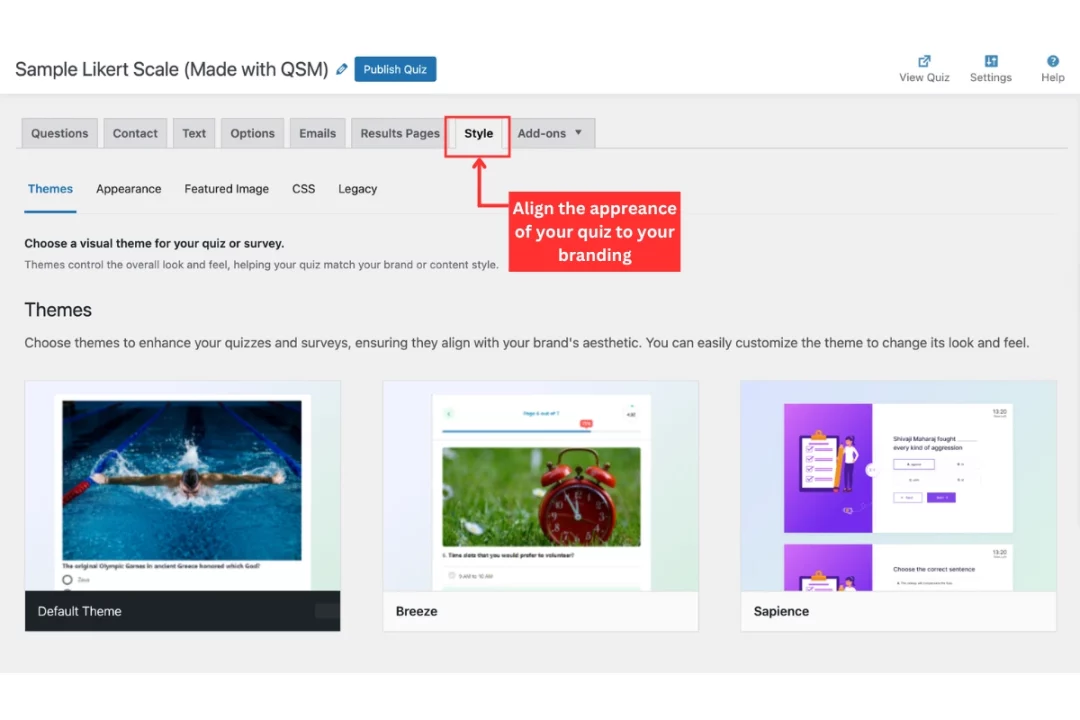This screenshot has width=1080, height=720.
Task: Open the CSS sub-tab
Action: [303, 188]
